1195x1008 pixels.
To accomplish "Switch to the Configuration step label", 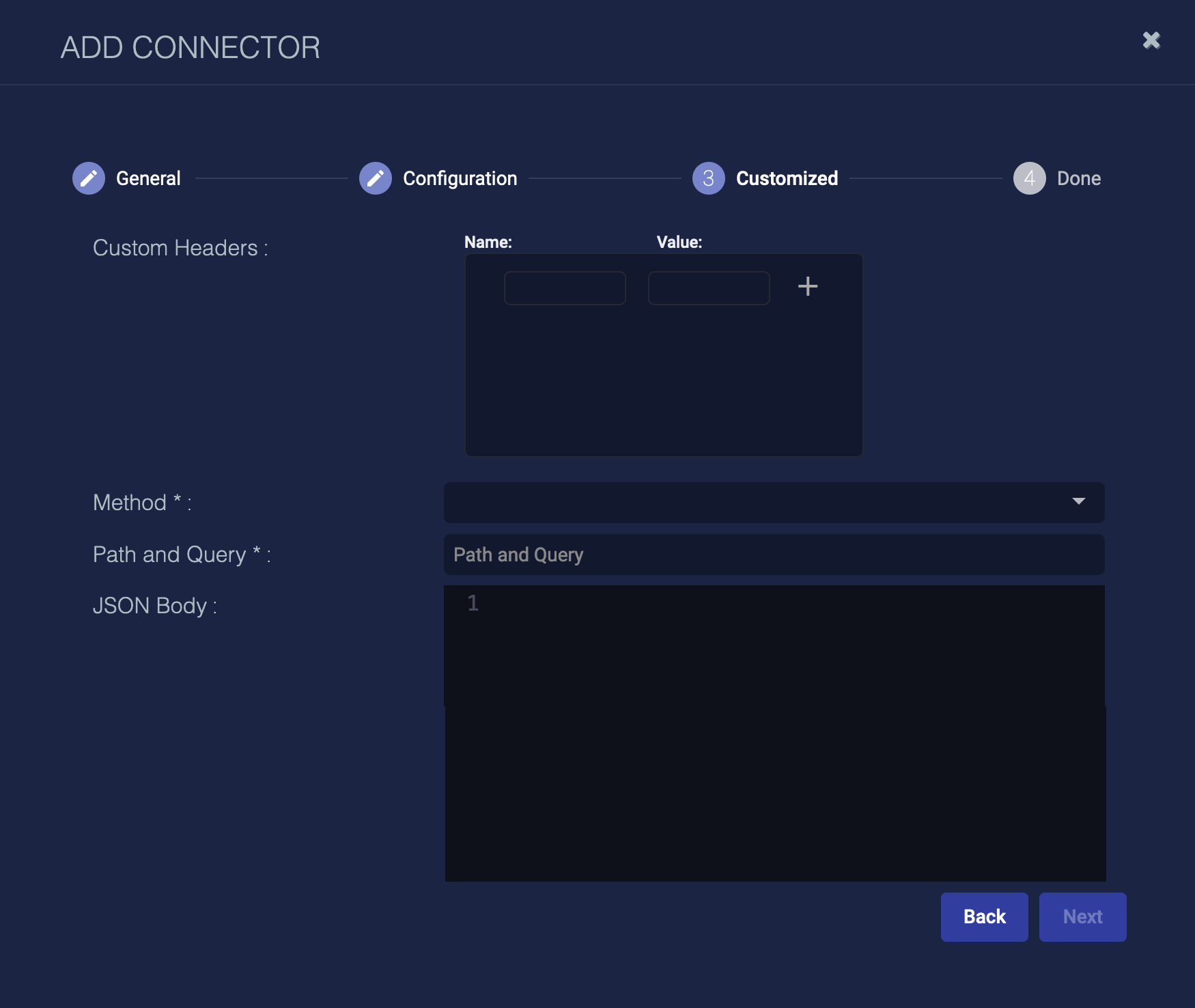I will point(460,178).
